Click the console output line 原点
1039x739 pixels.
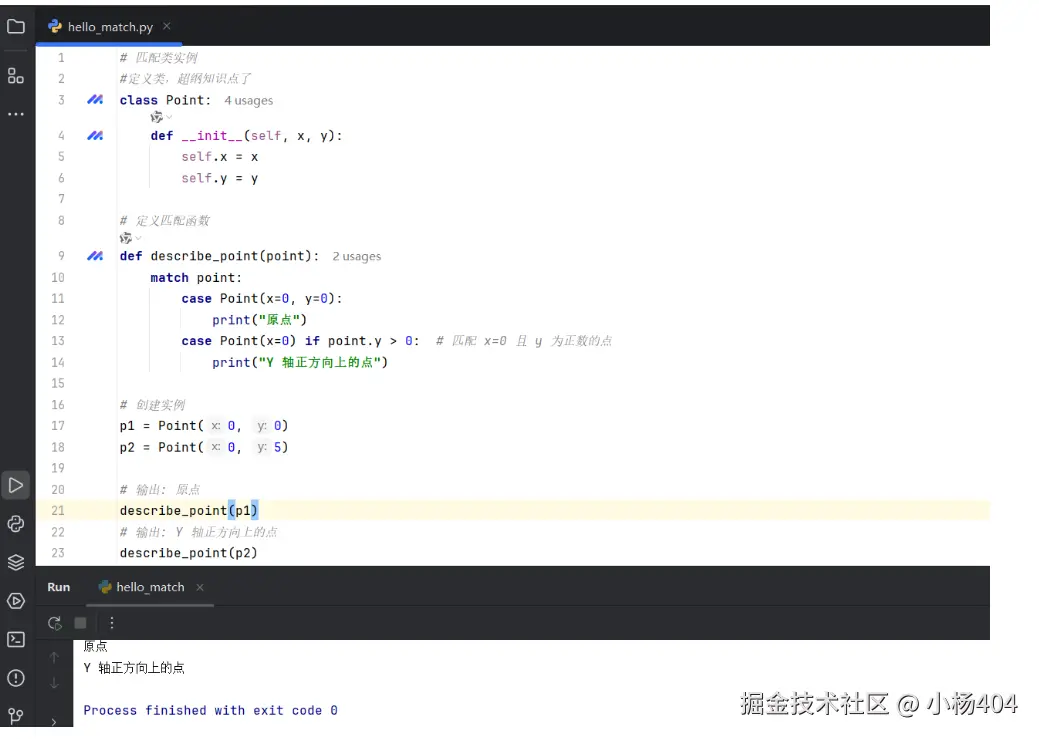pyautogui.click(x=95, y=646)
